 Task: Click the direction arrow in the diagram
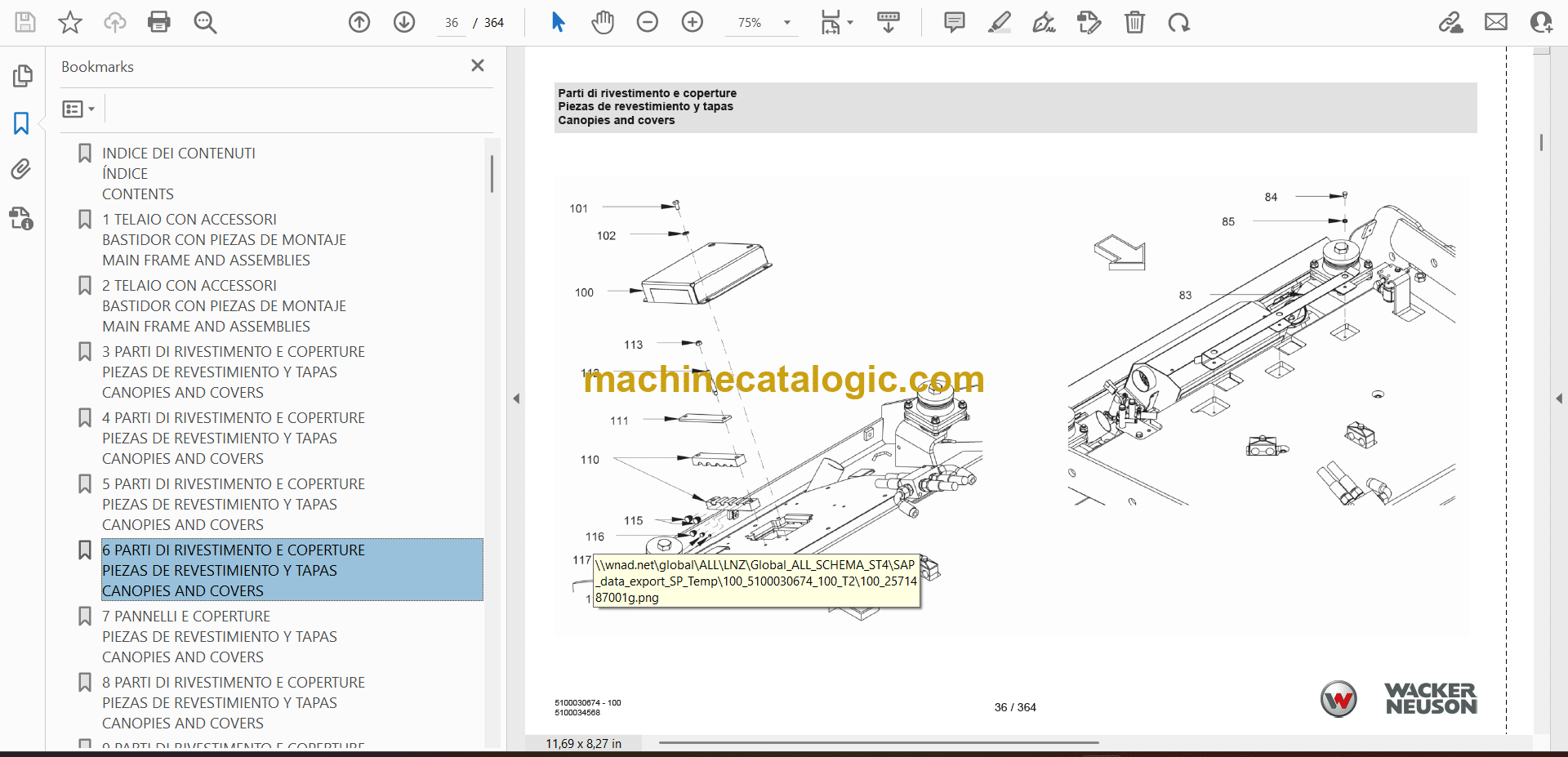pos(1120,252)
